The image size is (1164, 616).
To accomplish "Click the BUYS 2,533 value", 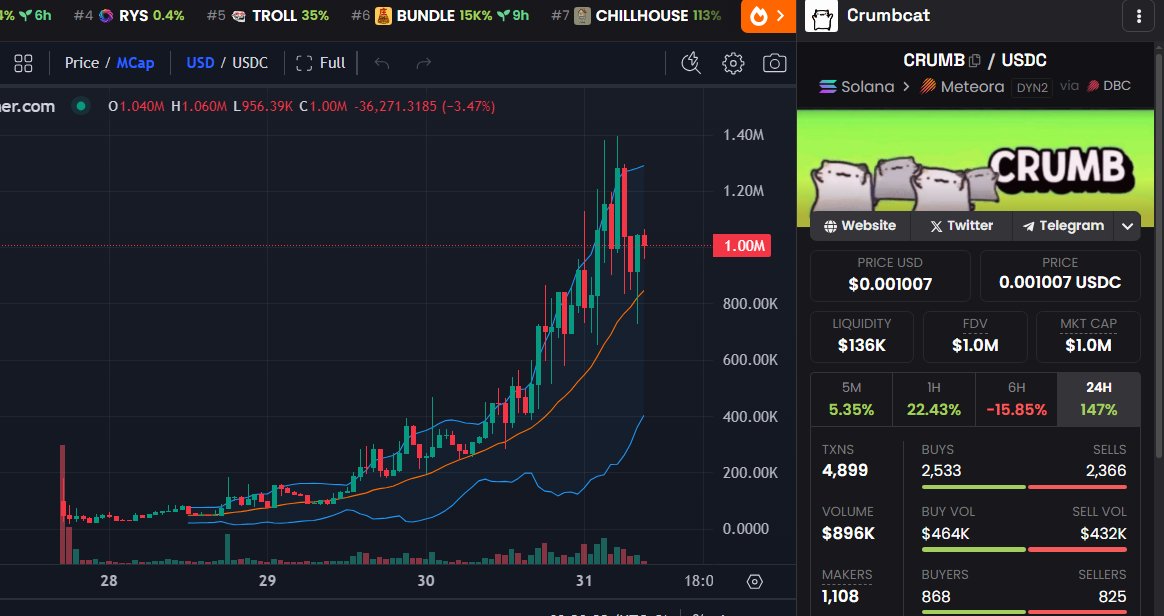I will click(x=941, y=471).
